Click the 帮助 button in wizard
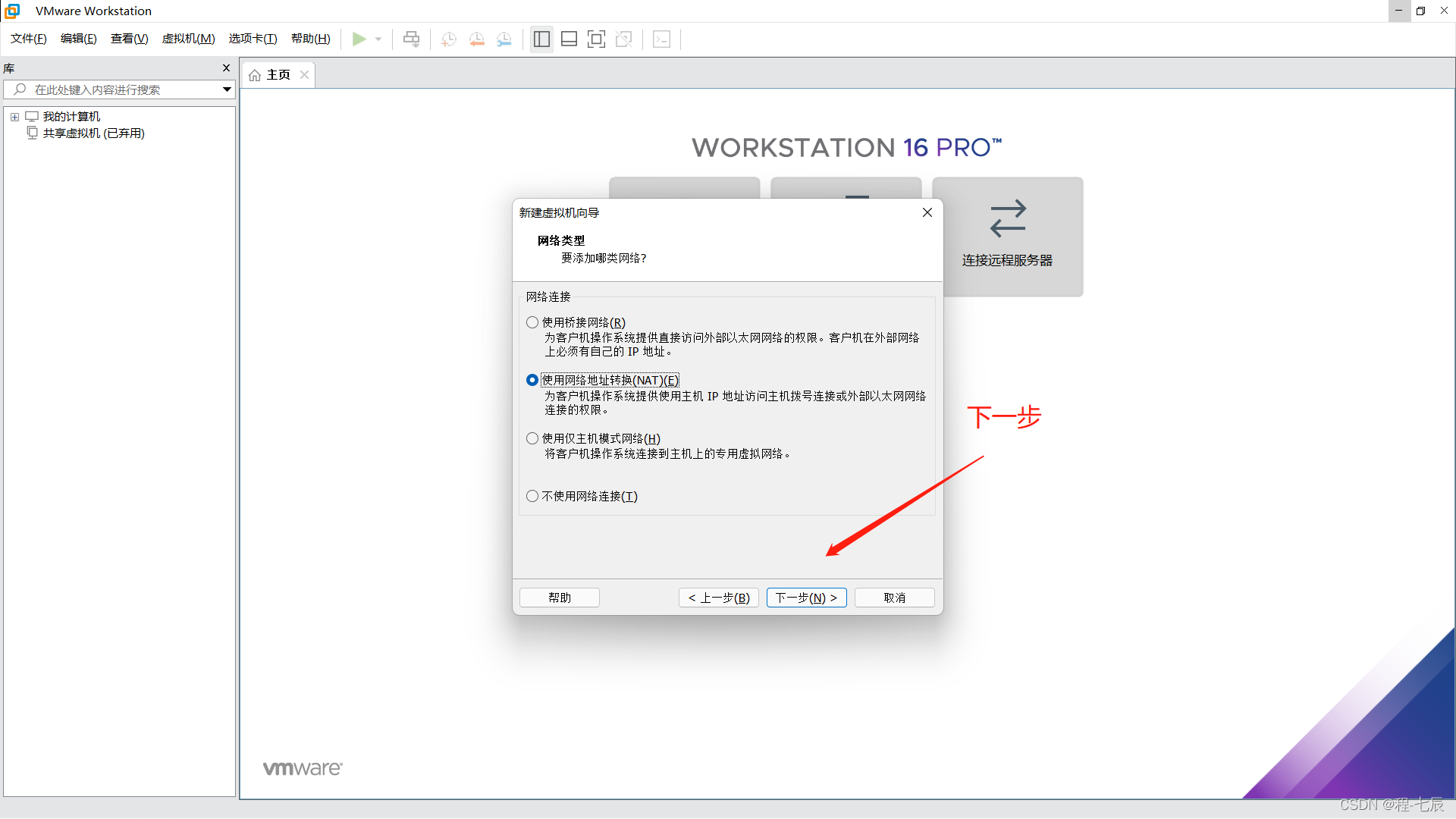 pyautogui.click(x=560, y=598)
